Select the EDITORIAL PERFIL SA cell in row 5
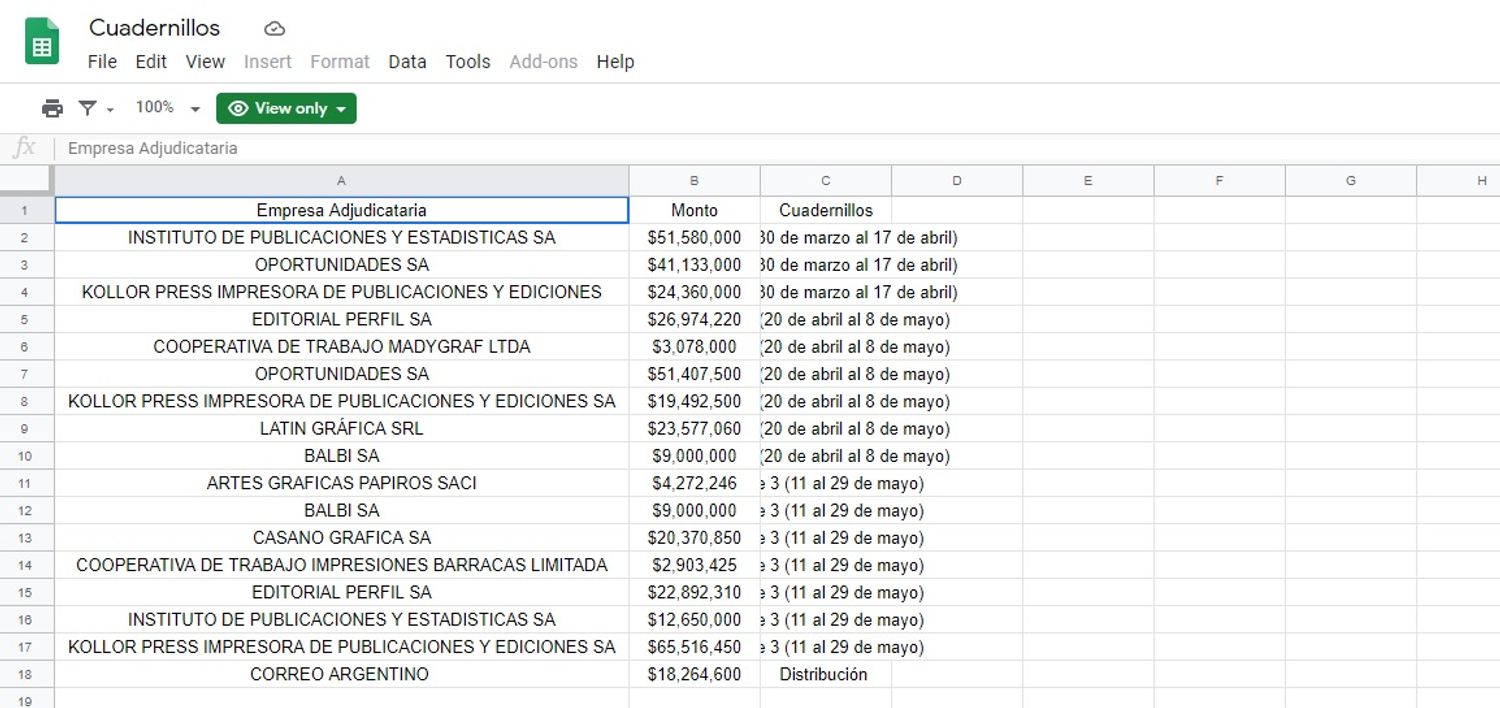 [341, 320]
